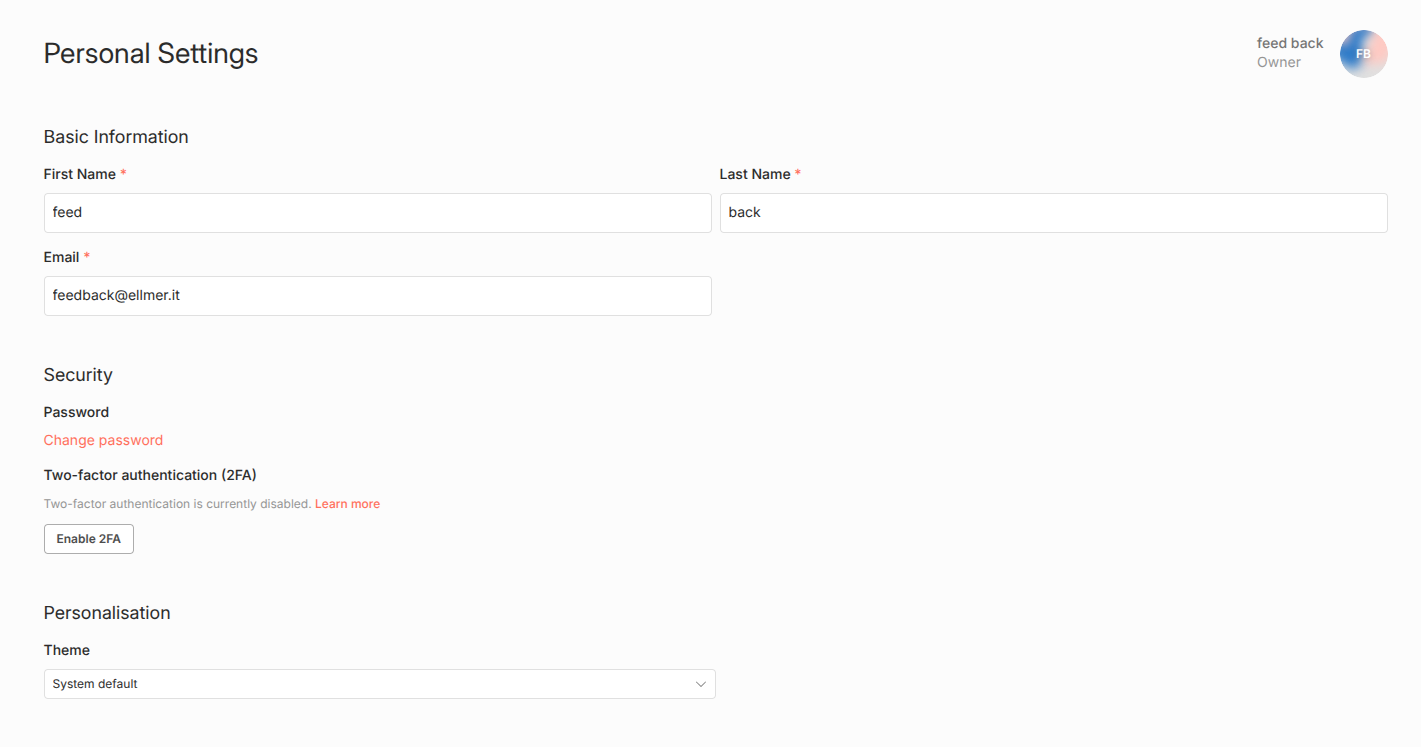1421x747 pixels.
Task: Focus the First Name input field
Action: click(x=377, y=213)
